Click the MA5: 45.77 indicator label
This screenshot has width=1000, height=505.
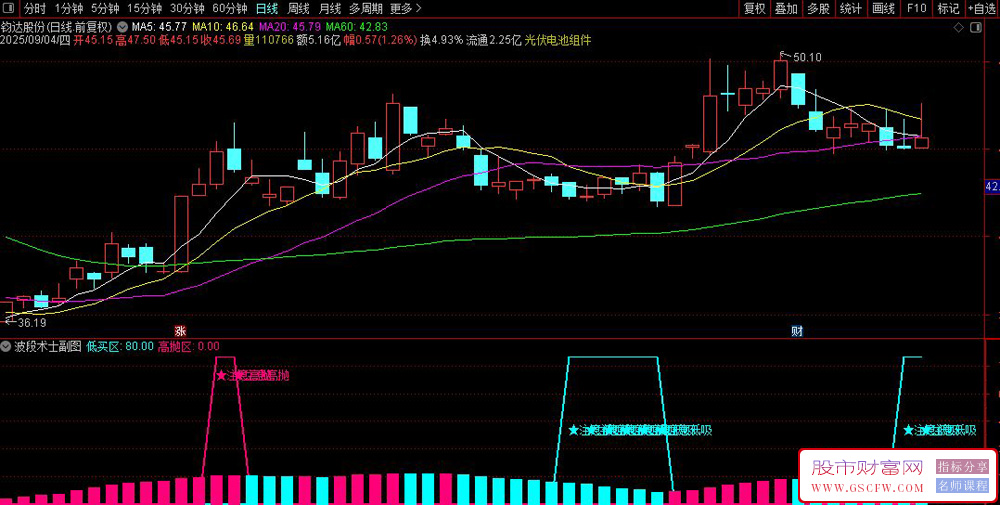tap(159, 27)
